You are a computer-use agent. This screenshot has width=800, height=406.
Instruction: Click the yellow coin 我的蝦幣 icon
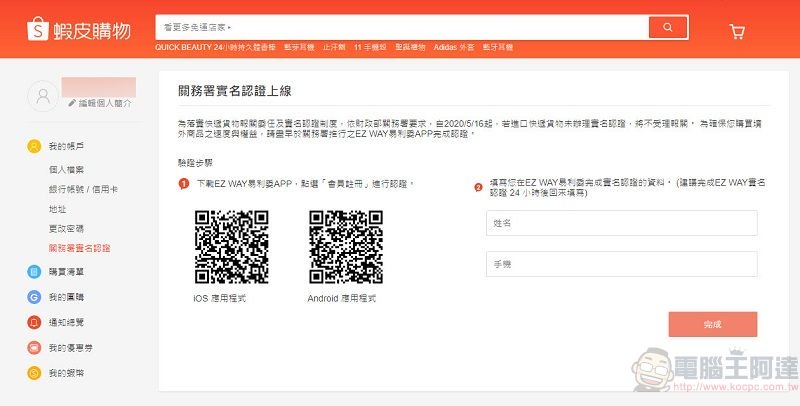[34, 373]
